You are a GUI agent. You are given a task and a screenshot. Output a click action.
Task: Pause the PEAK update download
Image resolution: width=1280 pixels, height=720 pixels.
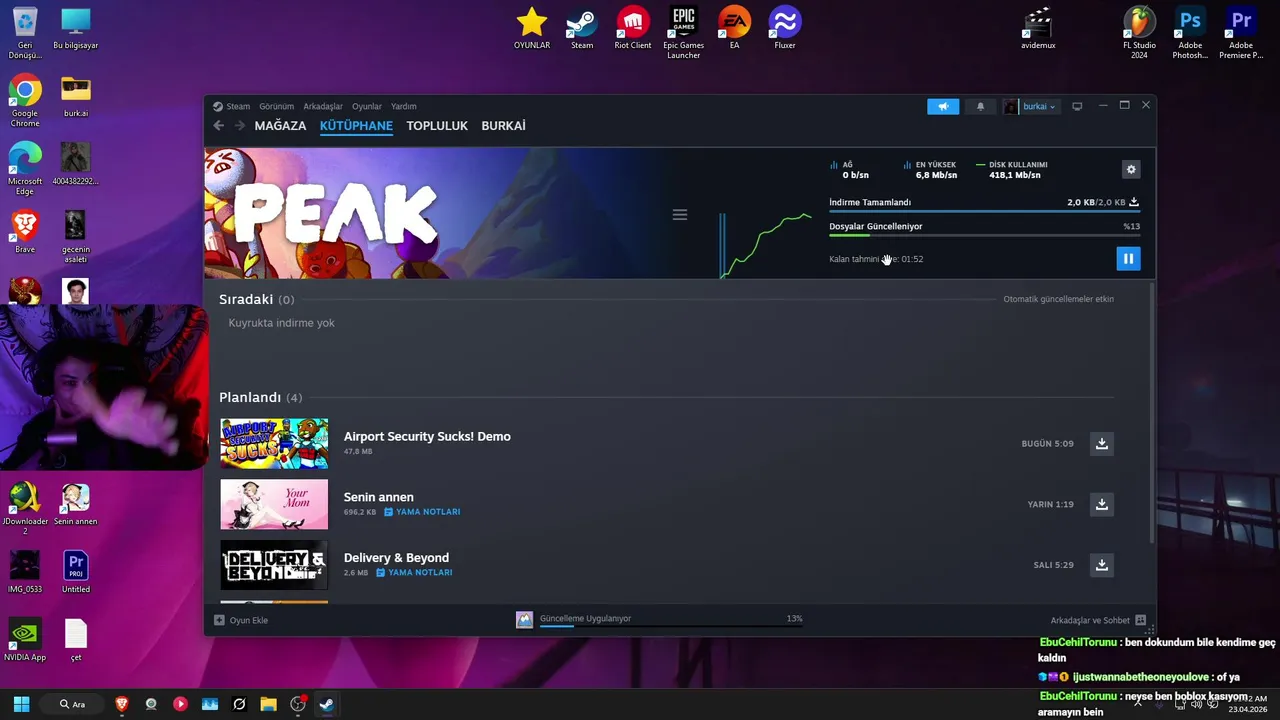click(x=1128, y=259)
